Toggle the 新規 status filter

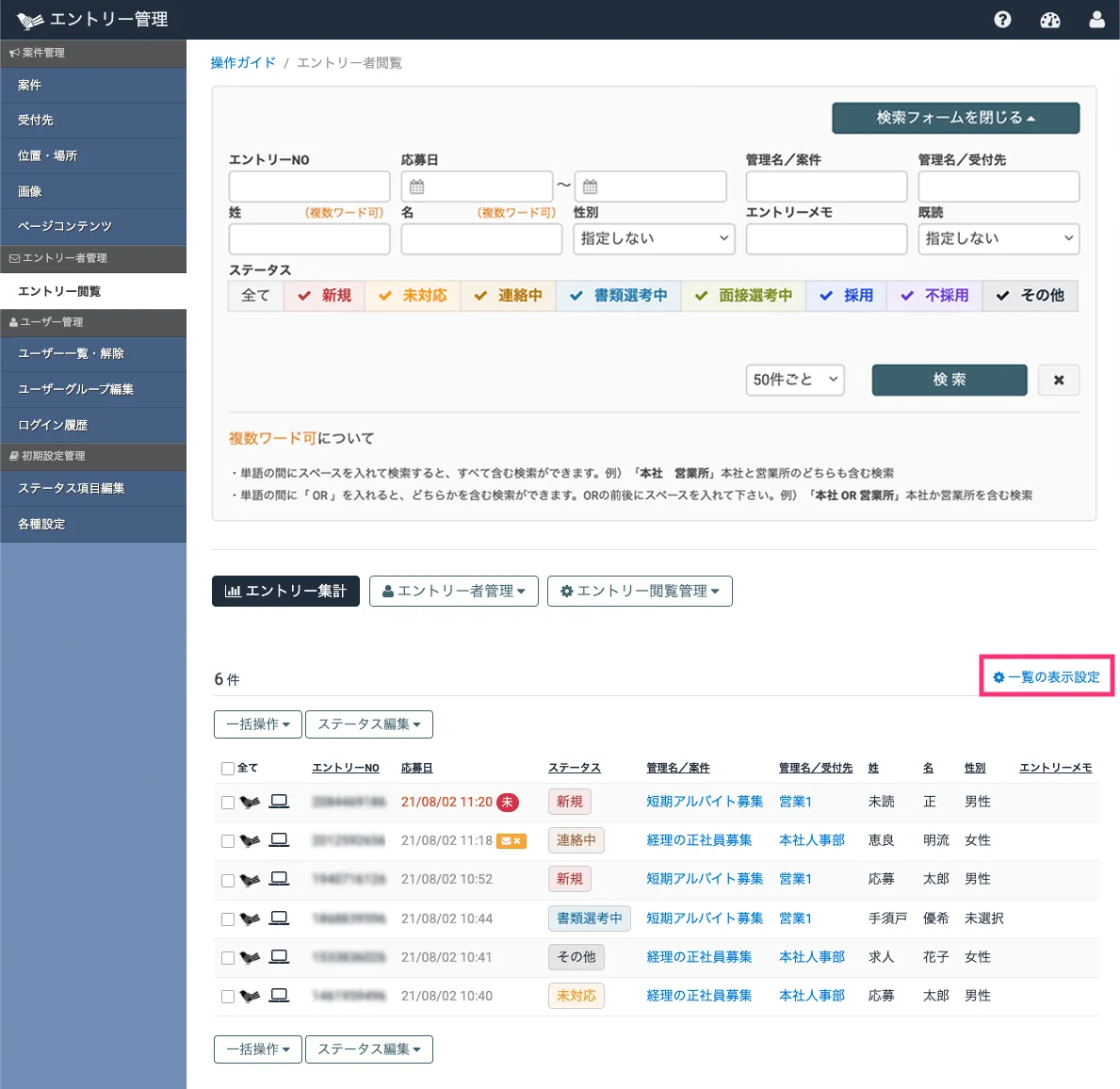coord(324,296)
